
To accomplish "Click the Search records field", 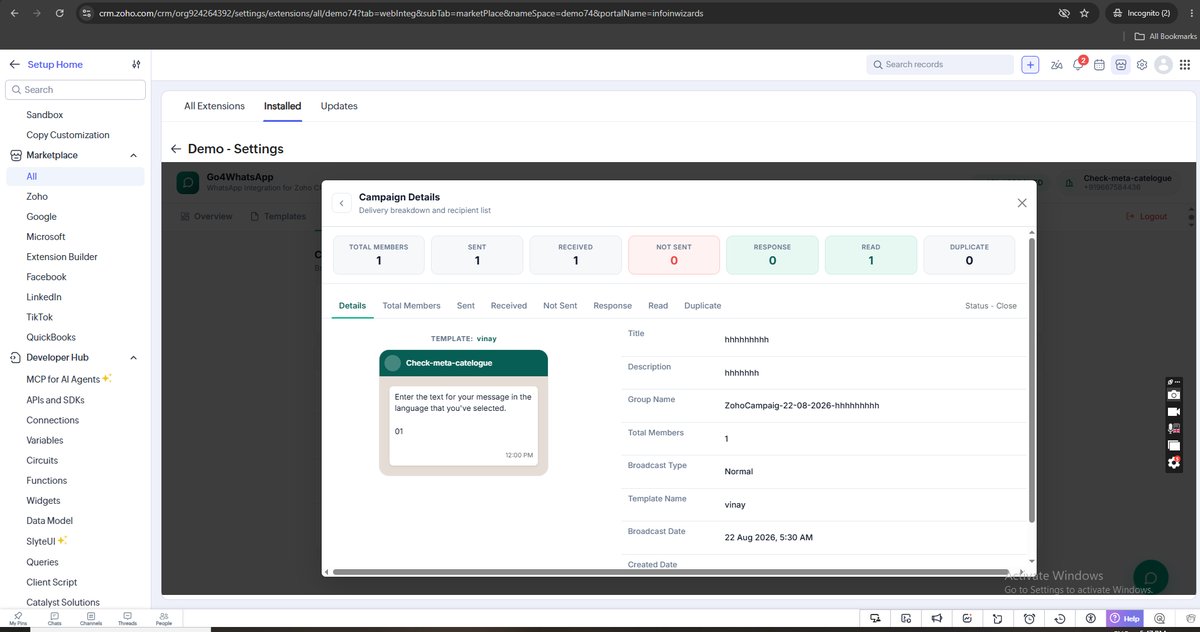I will 940,65.
